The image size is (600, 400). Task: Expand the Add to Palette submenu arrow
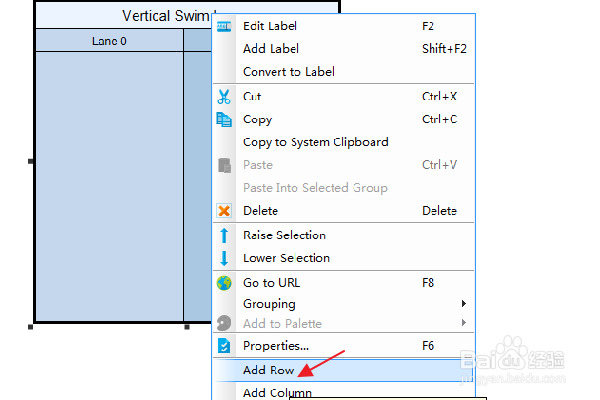[463, 323]
